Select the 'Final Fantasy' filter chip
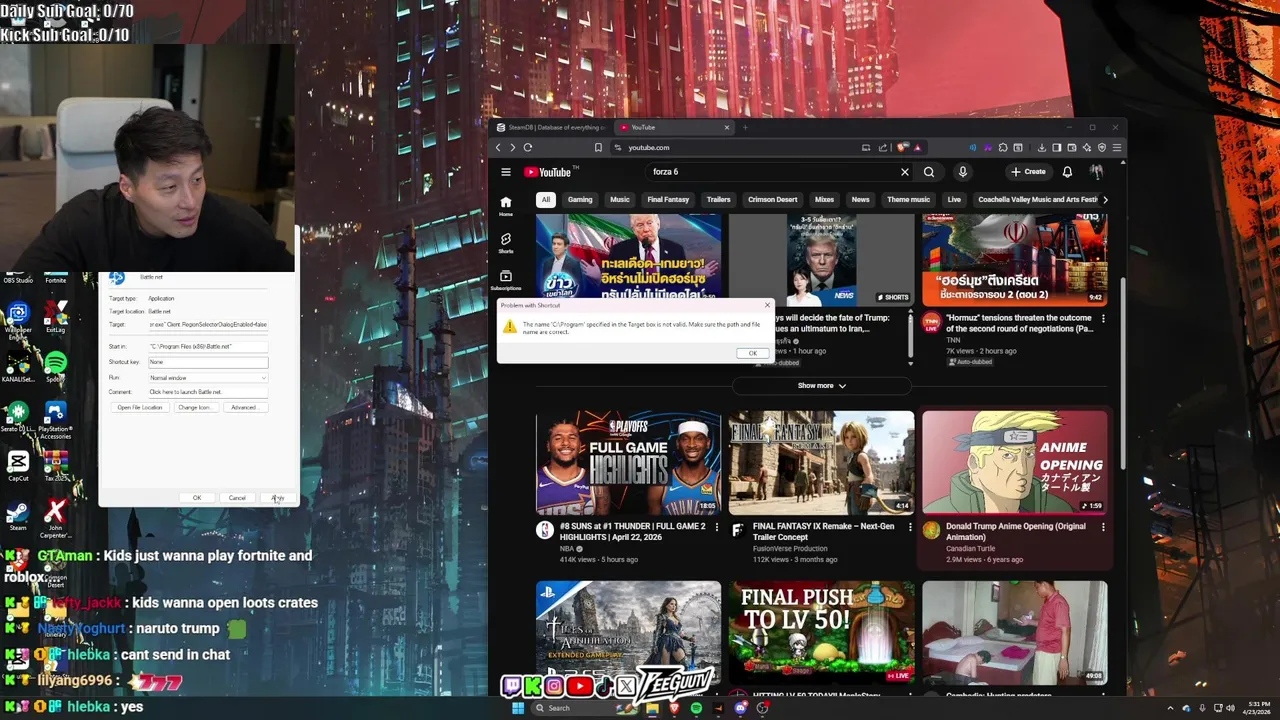The image size is (1280, 720). point(668,199)
